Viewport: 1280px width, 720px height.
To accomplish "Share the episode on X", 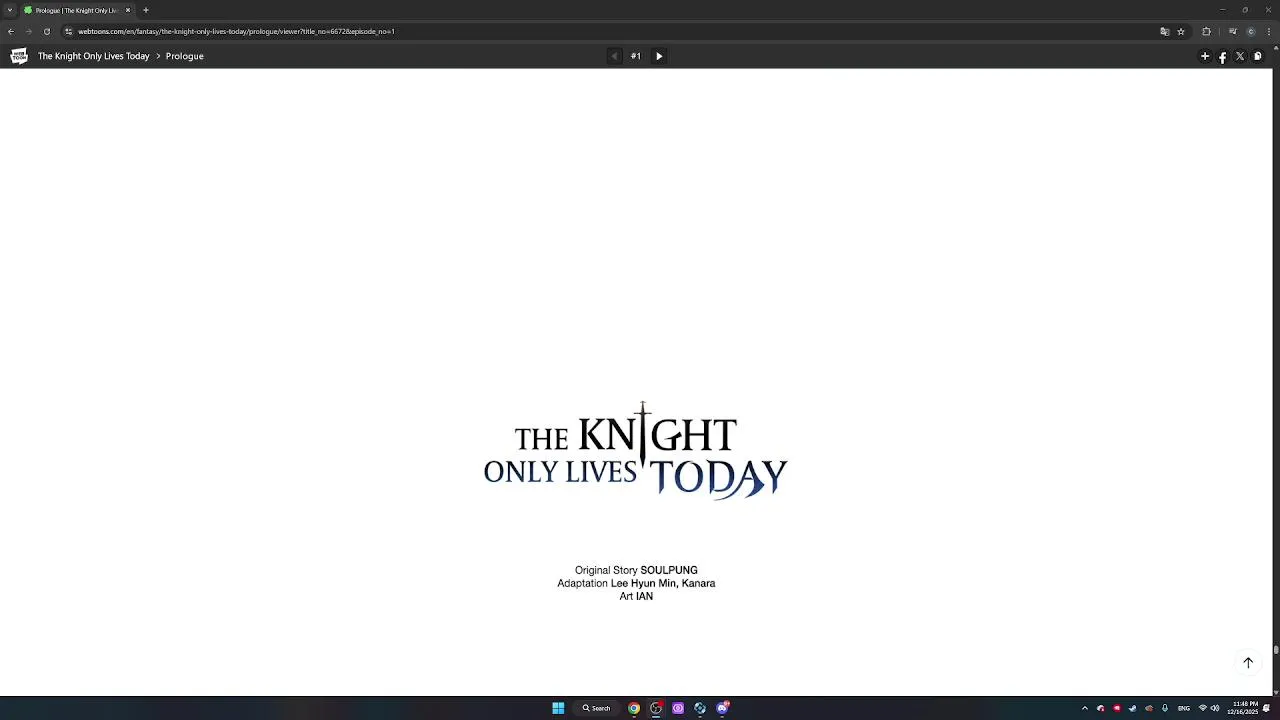I will (x=1240, y=56).
